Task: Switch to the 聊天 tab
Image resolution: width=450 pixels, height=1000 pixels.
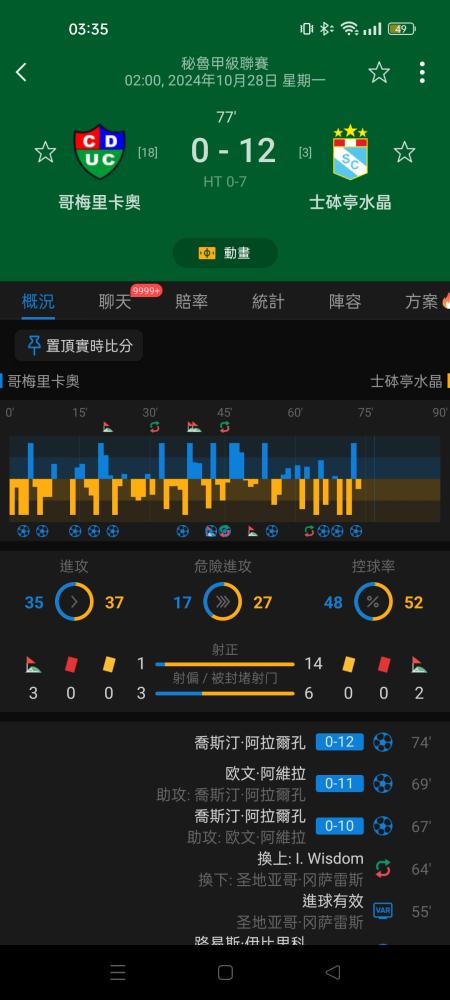Action: [115, 302]
